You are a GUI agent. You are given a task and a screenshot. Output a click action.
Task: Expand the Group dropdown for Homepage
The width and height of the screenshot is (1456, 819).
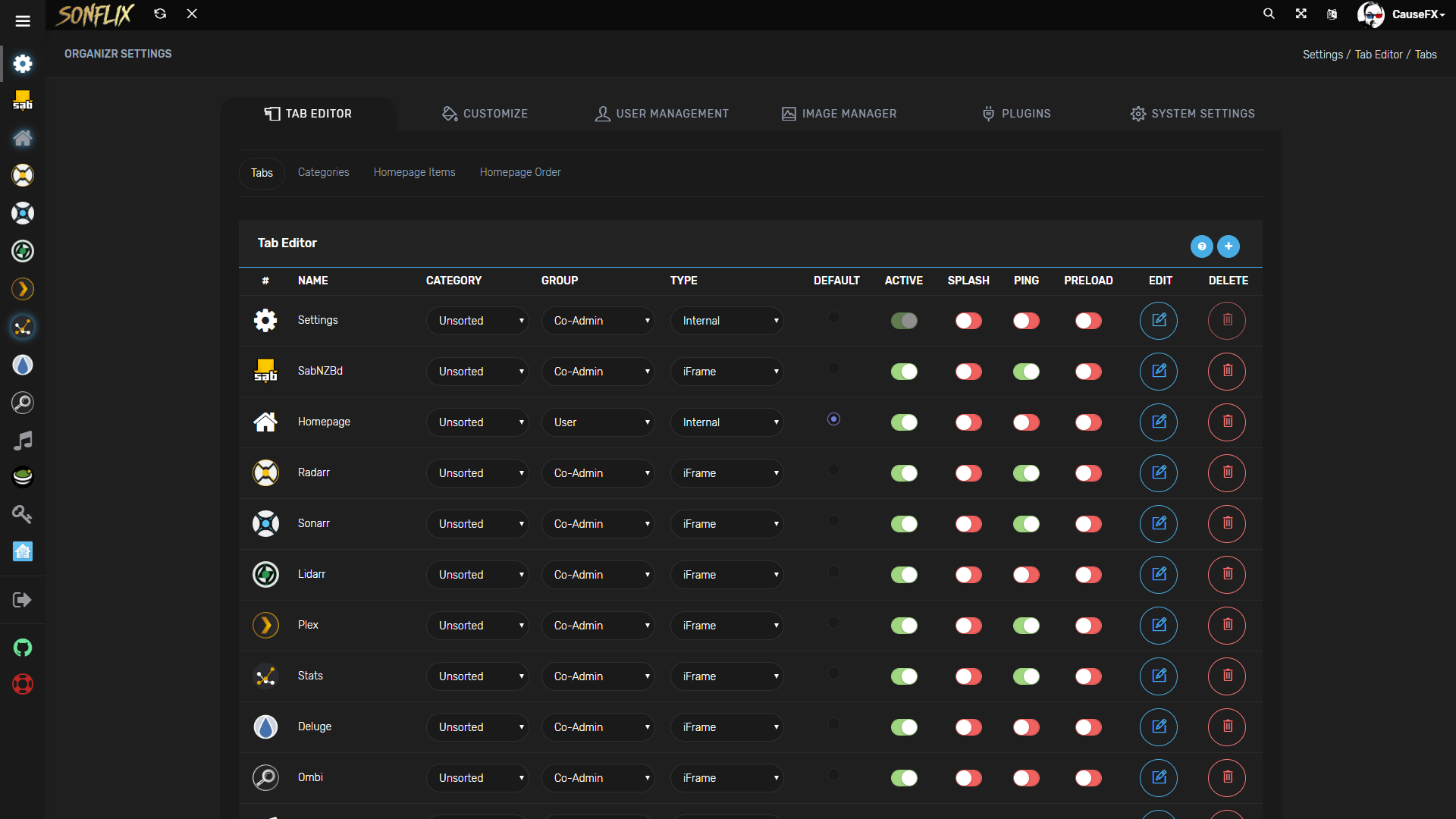coord(598,422)
